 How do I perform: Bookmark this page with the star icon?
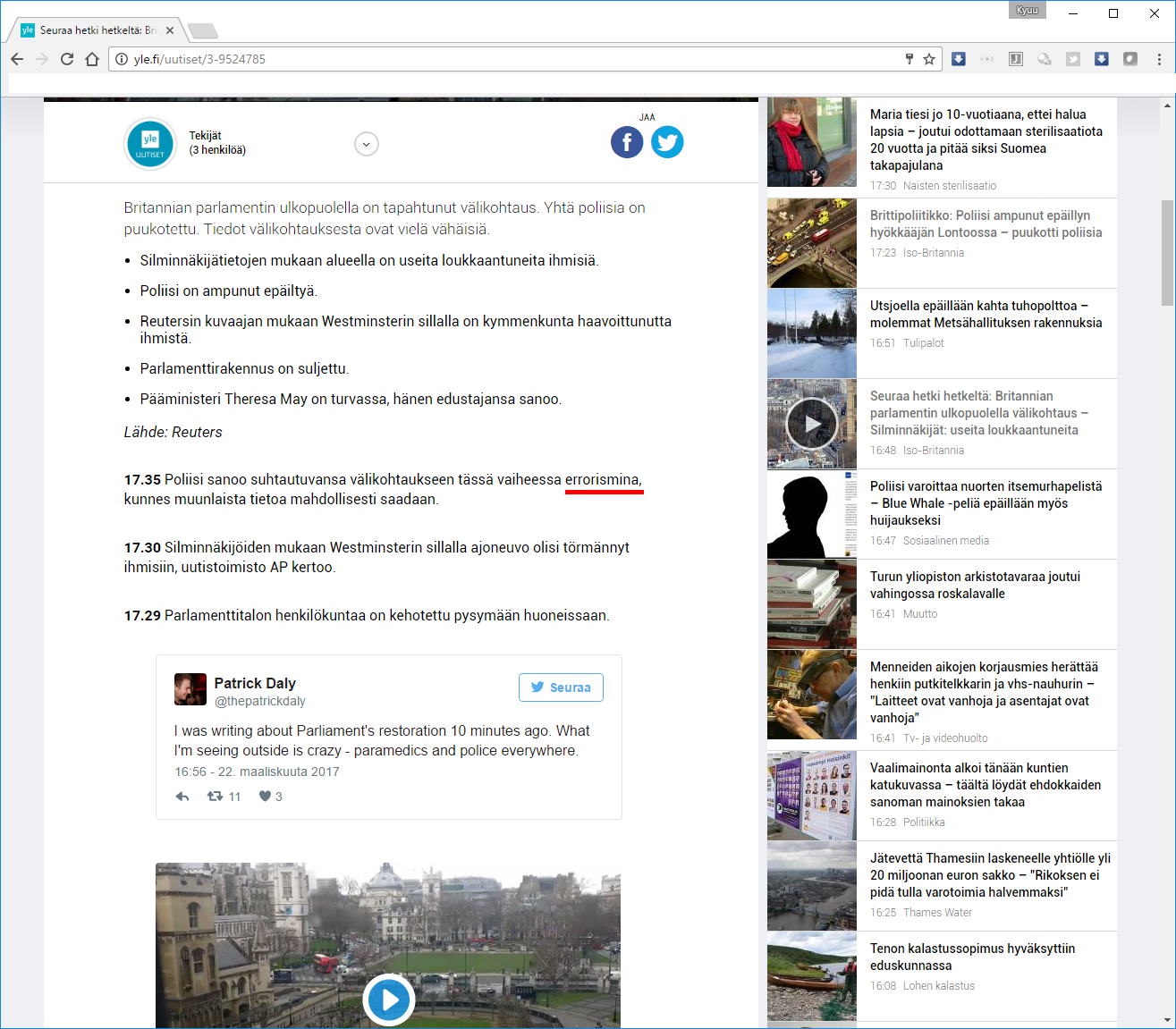coord(929,59)
